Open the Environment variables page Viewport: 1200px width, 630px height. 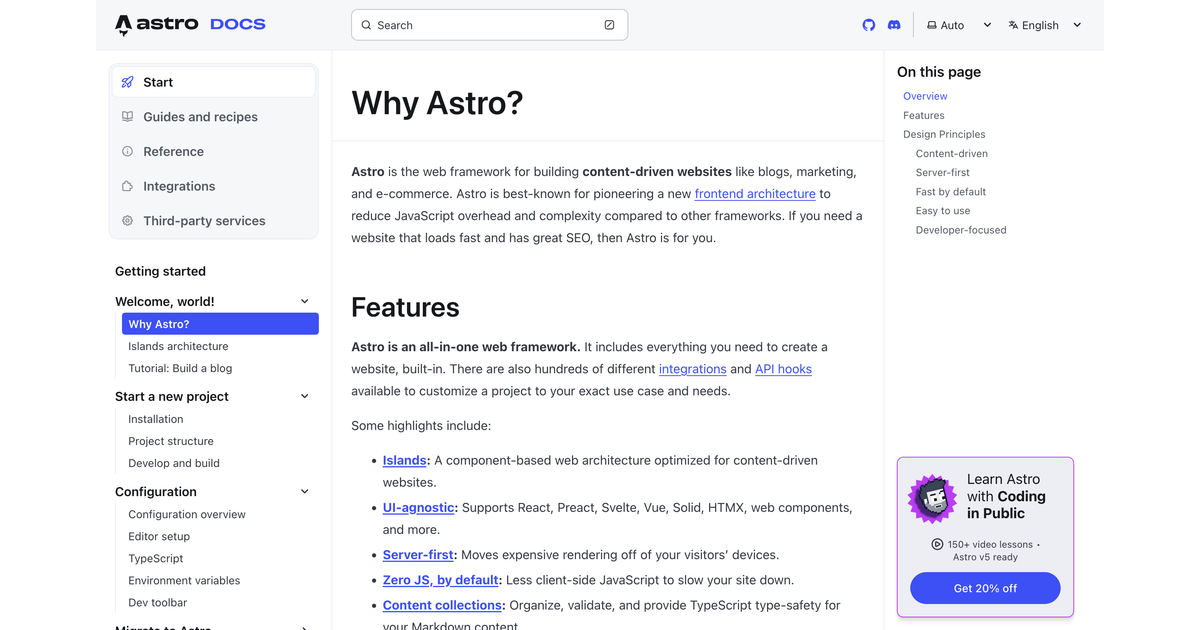tap(184, 580)
